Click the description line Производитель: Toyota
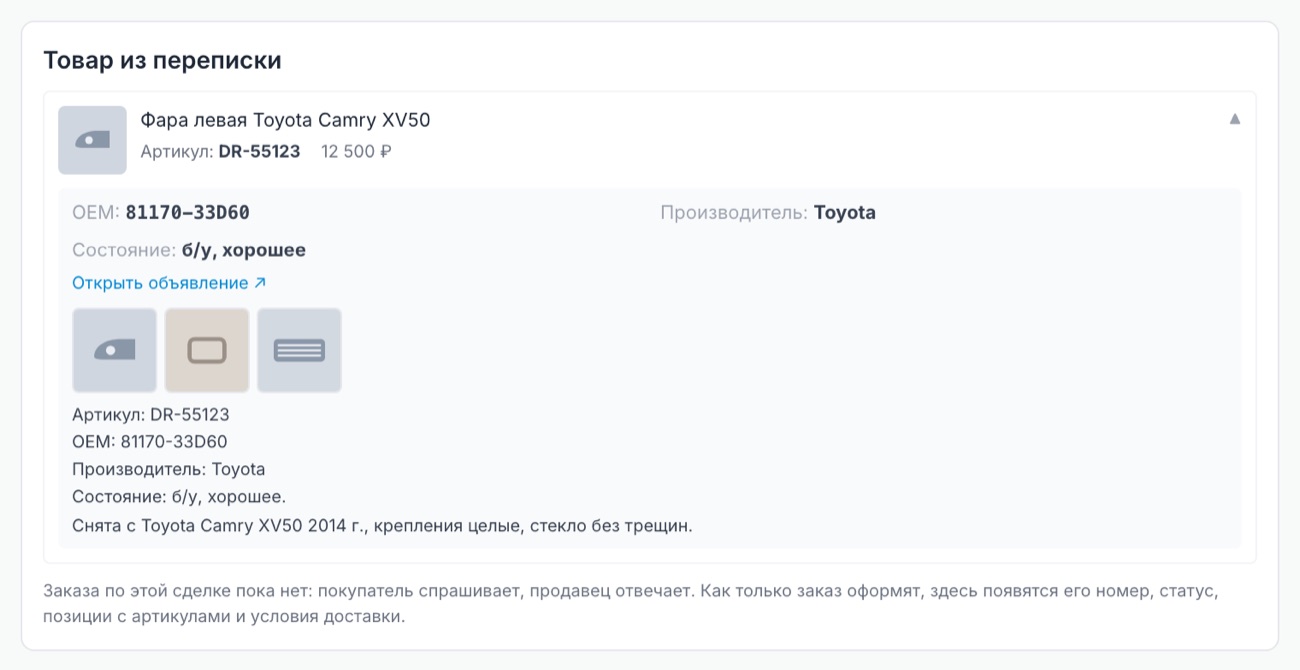 [169, 469]
